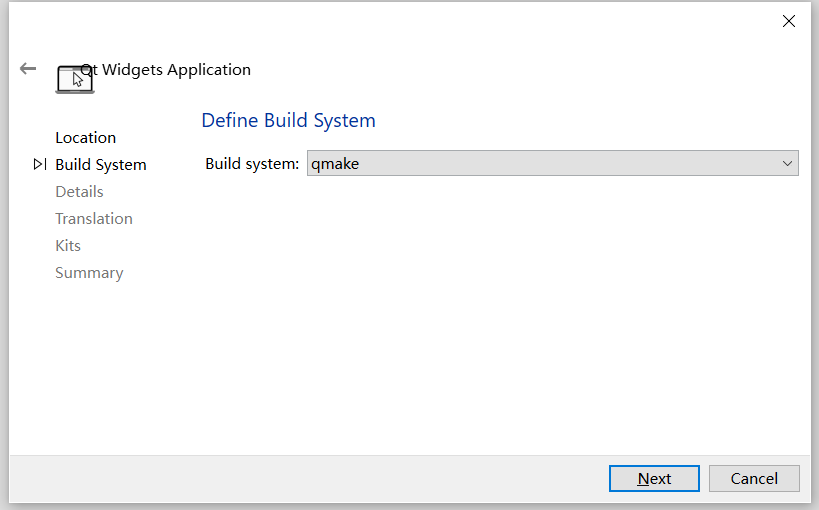The width and height of the screenshot is (819, 510).
Task: Click the 'Build system:' field label
Action: point(252,164)
